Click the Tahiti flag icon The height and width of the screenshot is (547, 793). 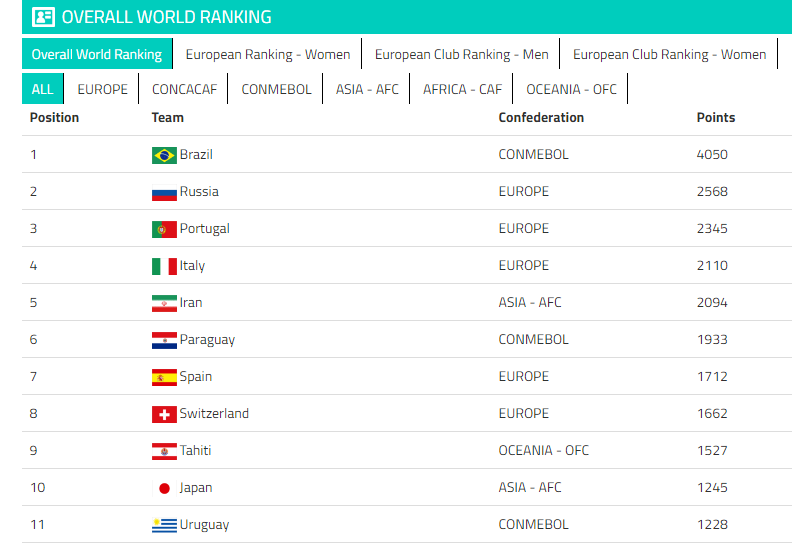164,451
